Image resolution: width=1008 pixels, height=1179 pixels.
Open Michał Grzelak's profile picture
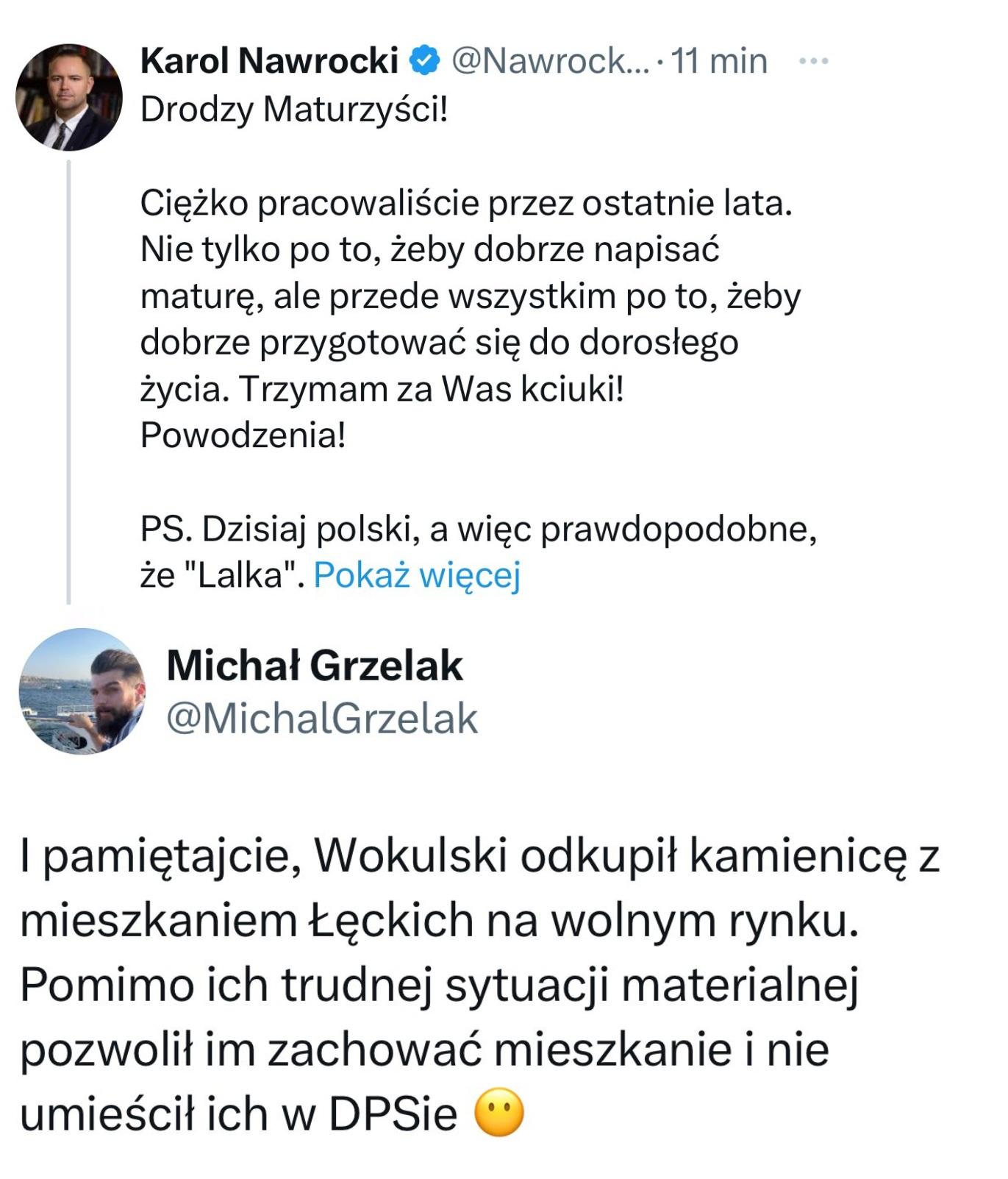[82, 691]
